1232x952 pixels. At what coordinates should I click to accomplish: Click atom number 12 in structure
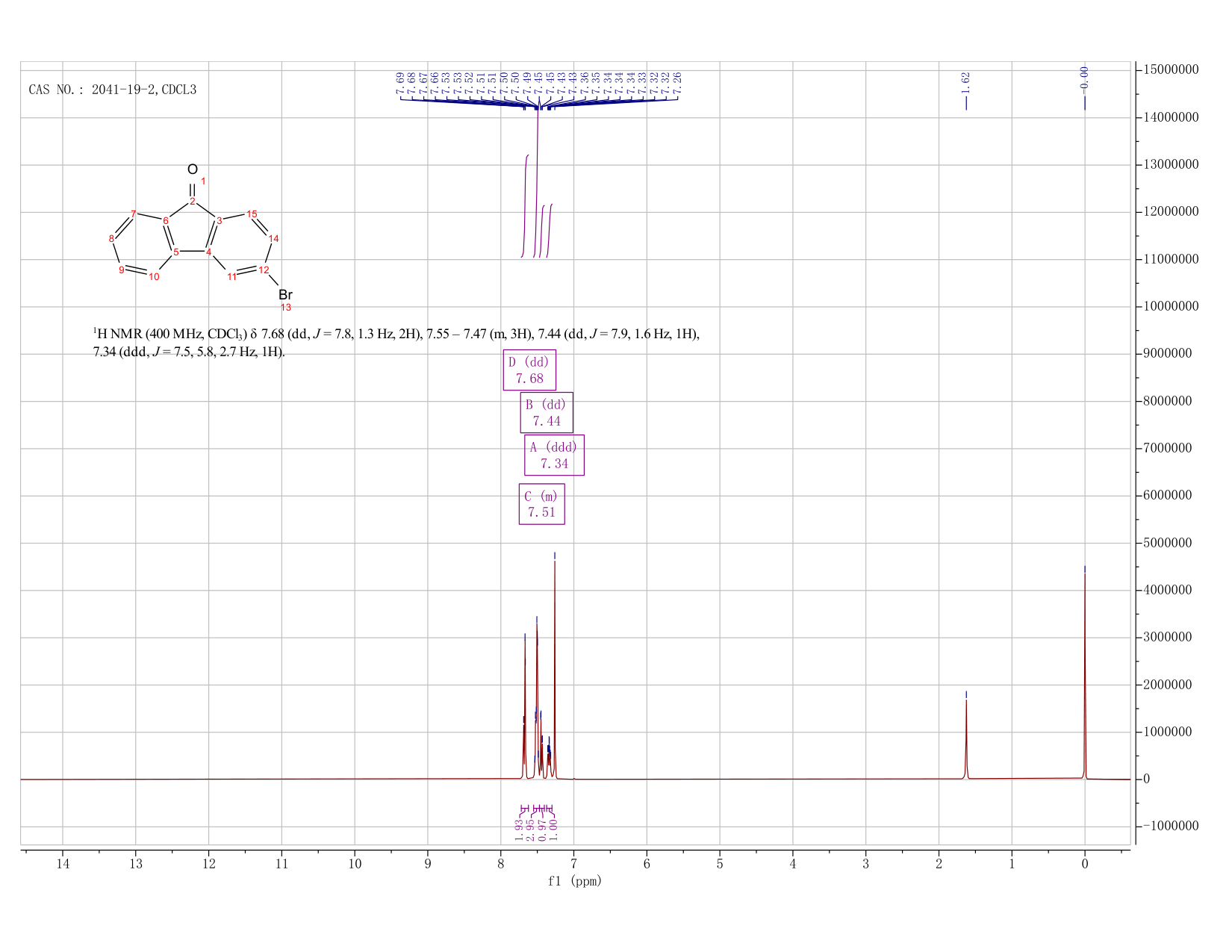tap(264, 270)
